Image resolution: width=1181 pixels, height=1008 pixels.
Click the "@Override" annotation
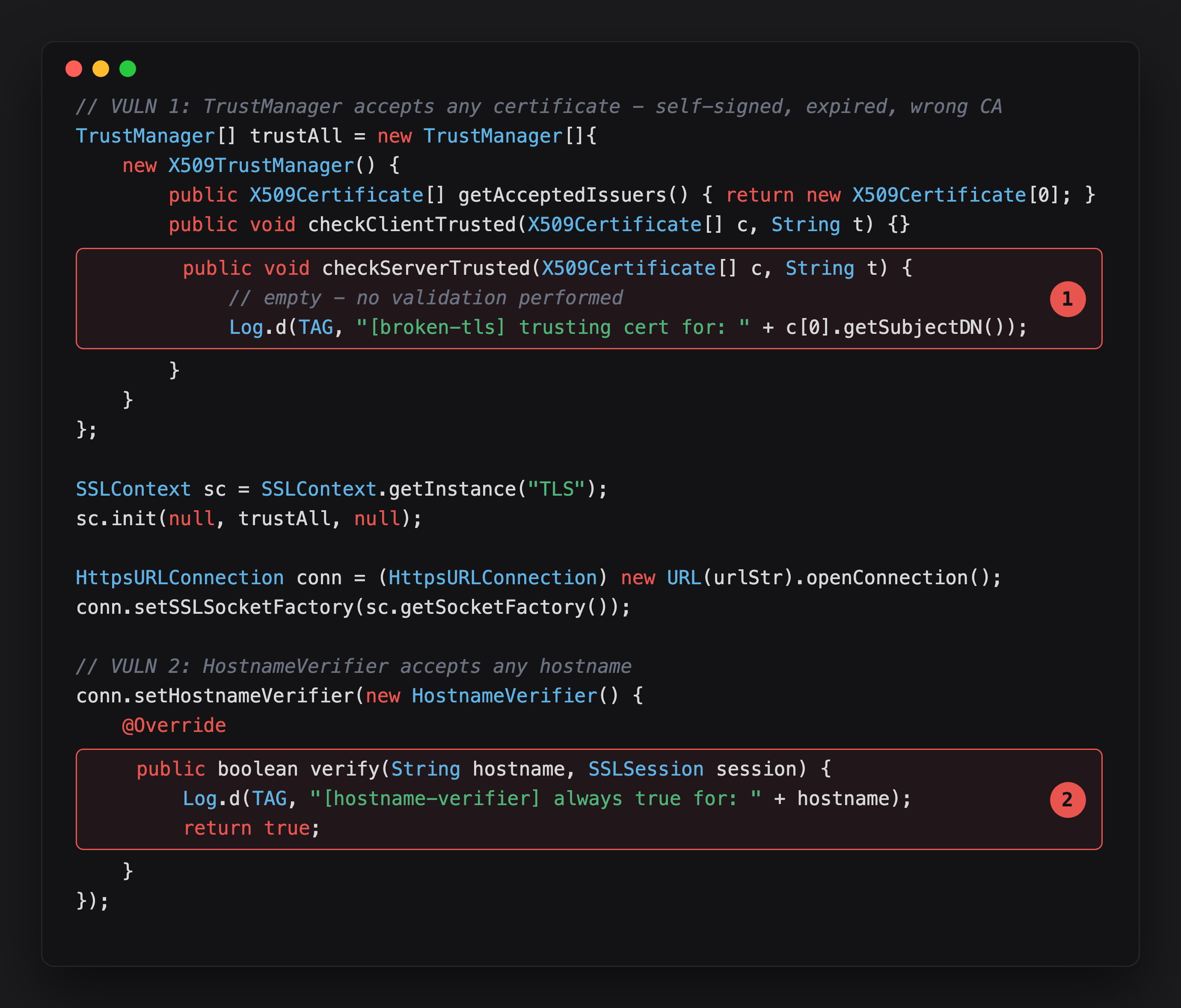(x=174, y=725)
